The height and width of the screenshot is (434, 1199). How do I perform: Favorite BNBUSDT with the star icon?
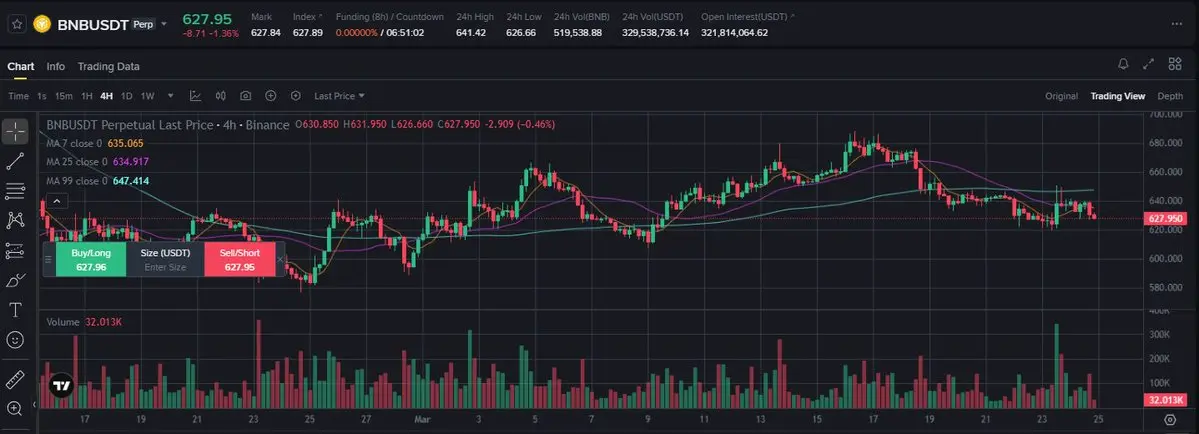coord(17,24)
